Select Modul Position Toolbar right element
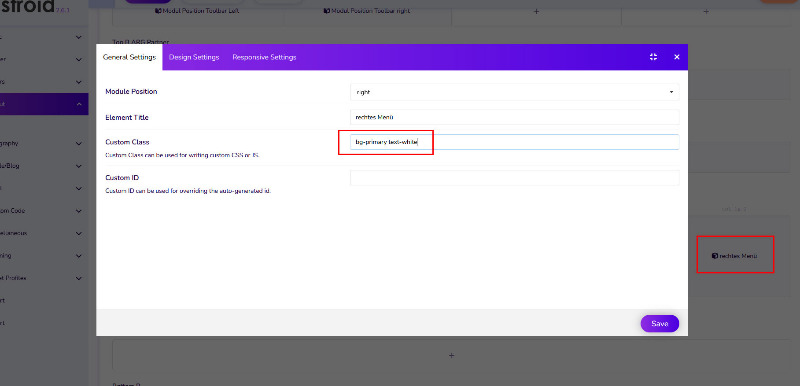This screenshot has height=386, width=800. click(x=367, y=11)
